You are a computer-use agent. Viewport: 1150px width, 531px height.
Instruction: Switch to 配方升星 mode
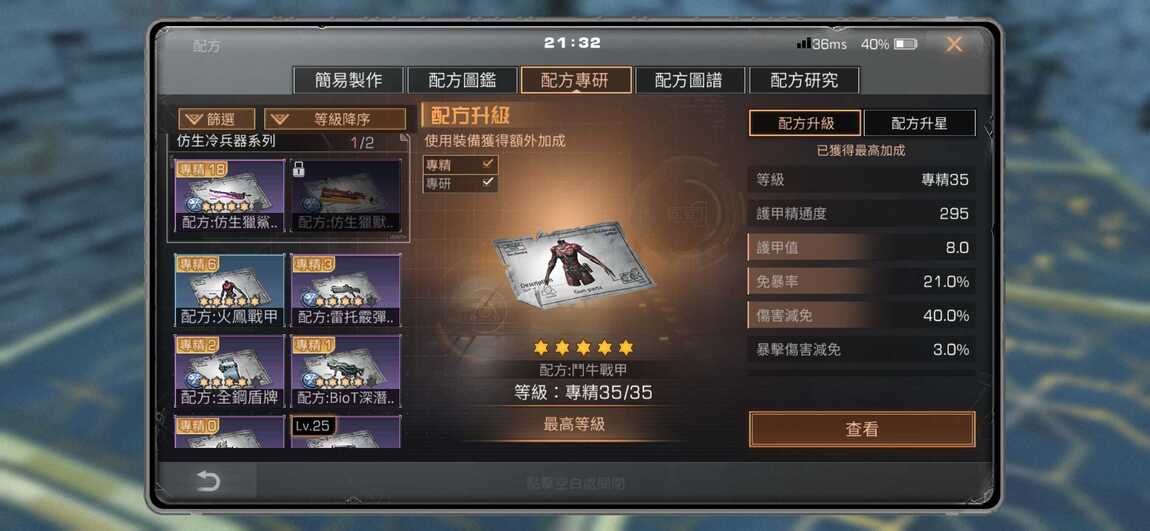pyautogui.click(x=920, y=123)
